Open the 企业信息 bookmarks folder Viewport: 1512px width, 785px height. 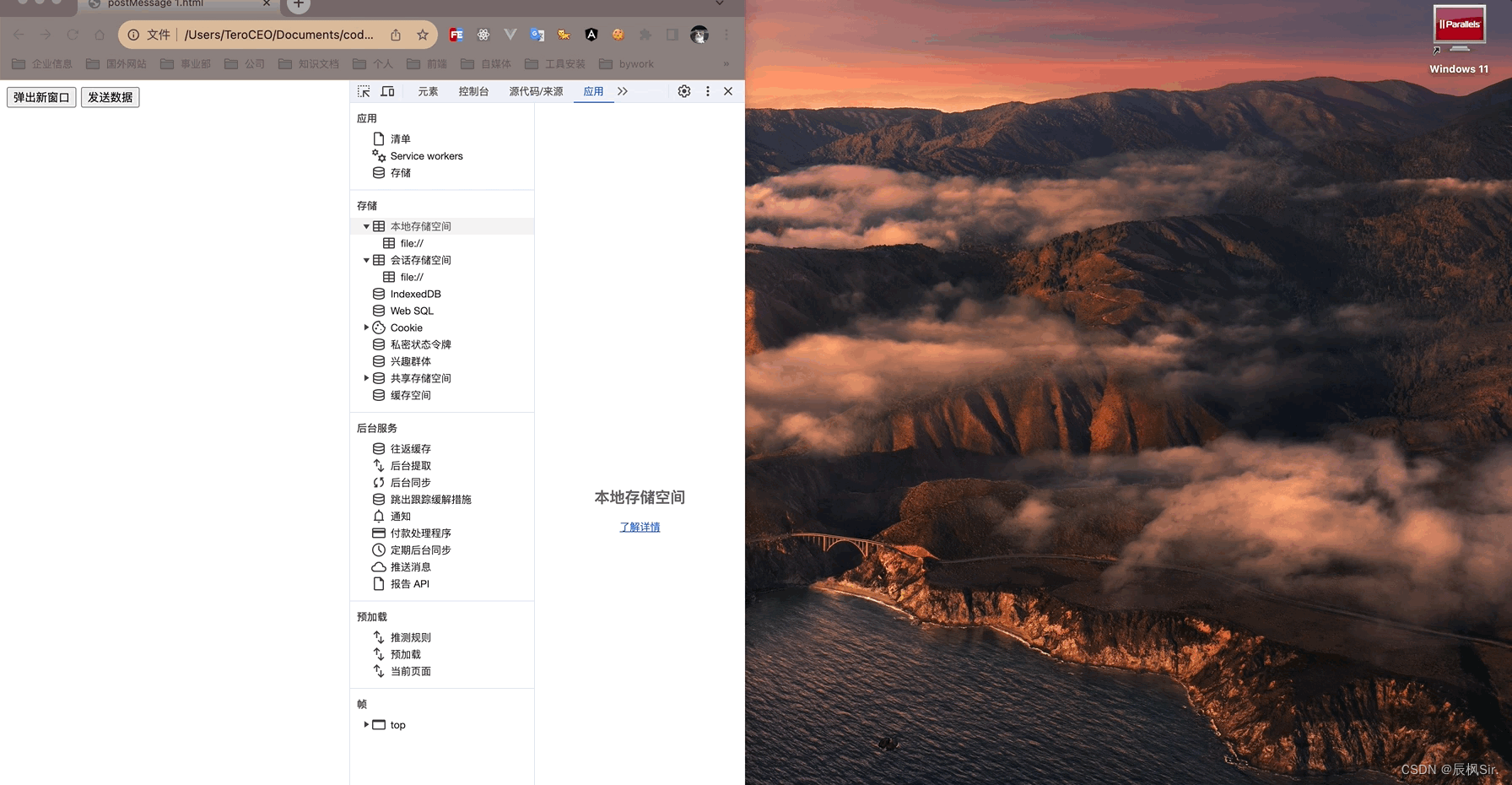(x=42, y=64)
